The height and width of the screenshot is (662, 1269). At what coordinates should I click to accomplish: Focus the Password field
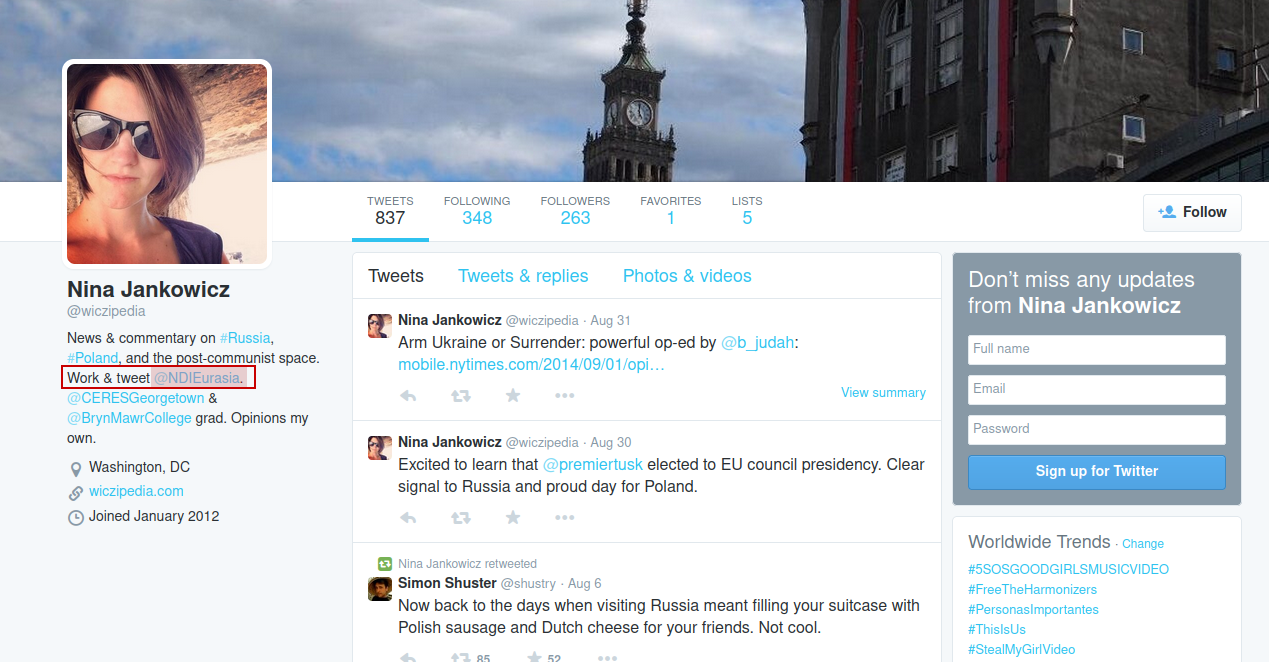click(x=1097, y=429)
